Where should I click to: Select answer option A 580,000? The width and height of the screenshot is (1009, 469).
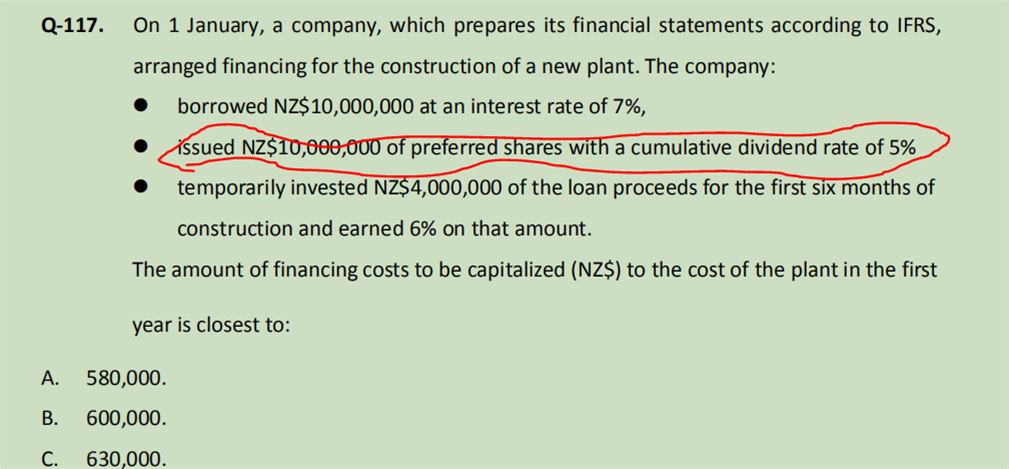pos(127,378)
